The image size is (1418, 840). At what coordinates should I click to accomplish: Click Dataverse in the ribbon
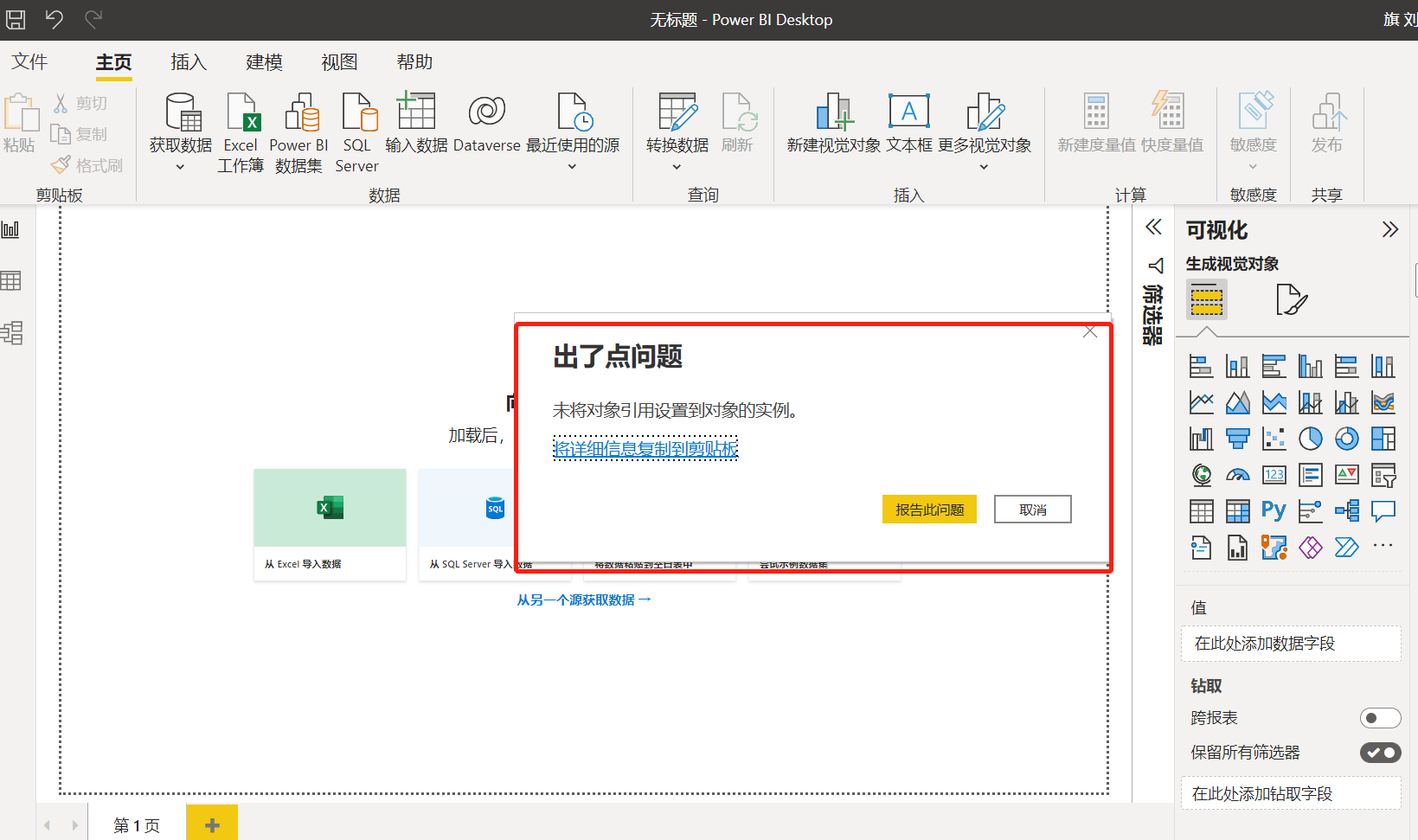(486, 124)
